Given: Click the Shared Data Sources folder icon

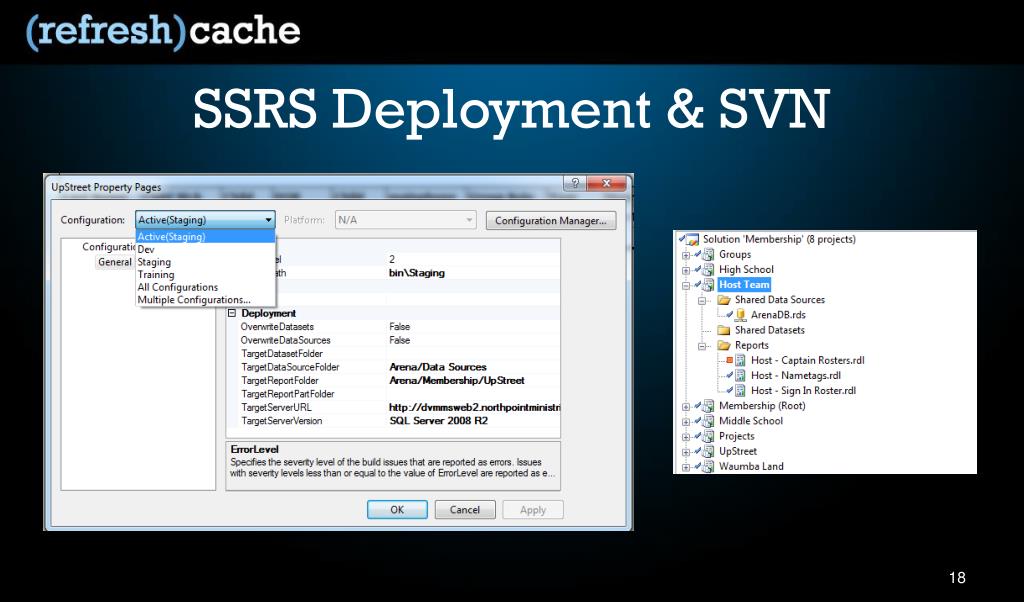Looking at the screenshot, I should [724, 300].
